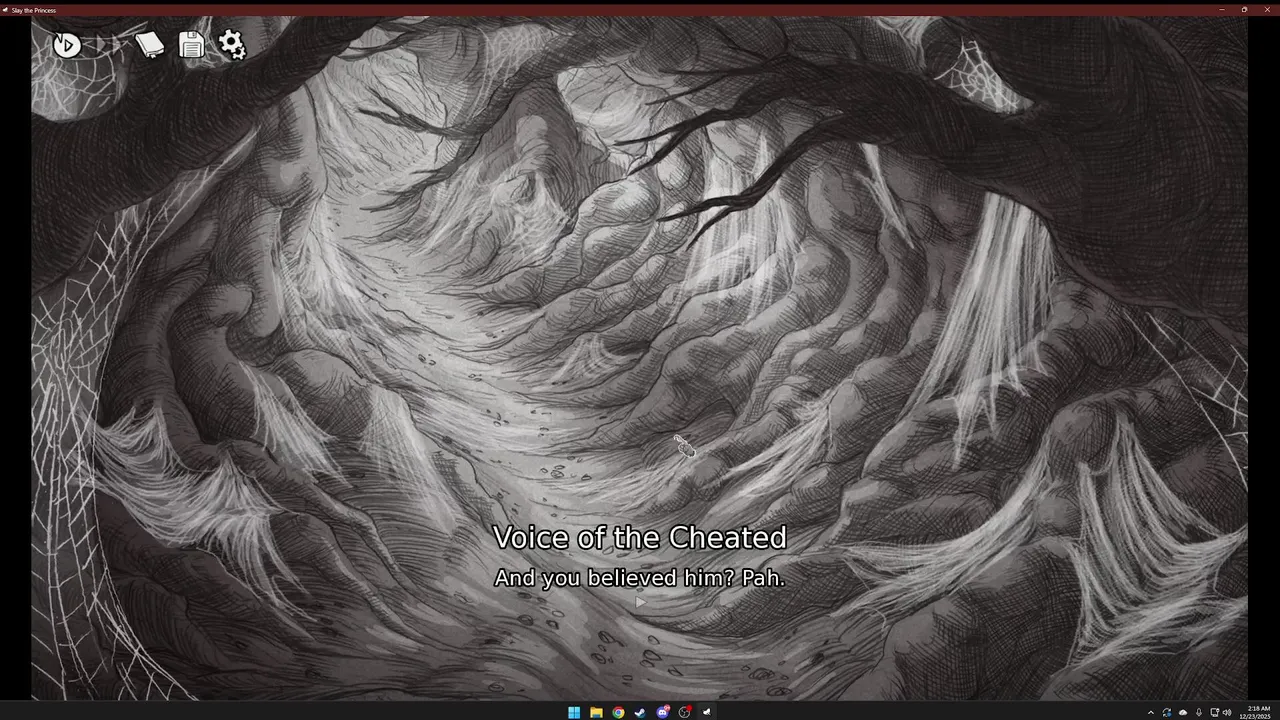Open the network display tray icon

click(x=1214, y=712)
